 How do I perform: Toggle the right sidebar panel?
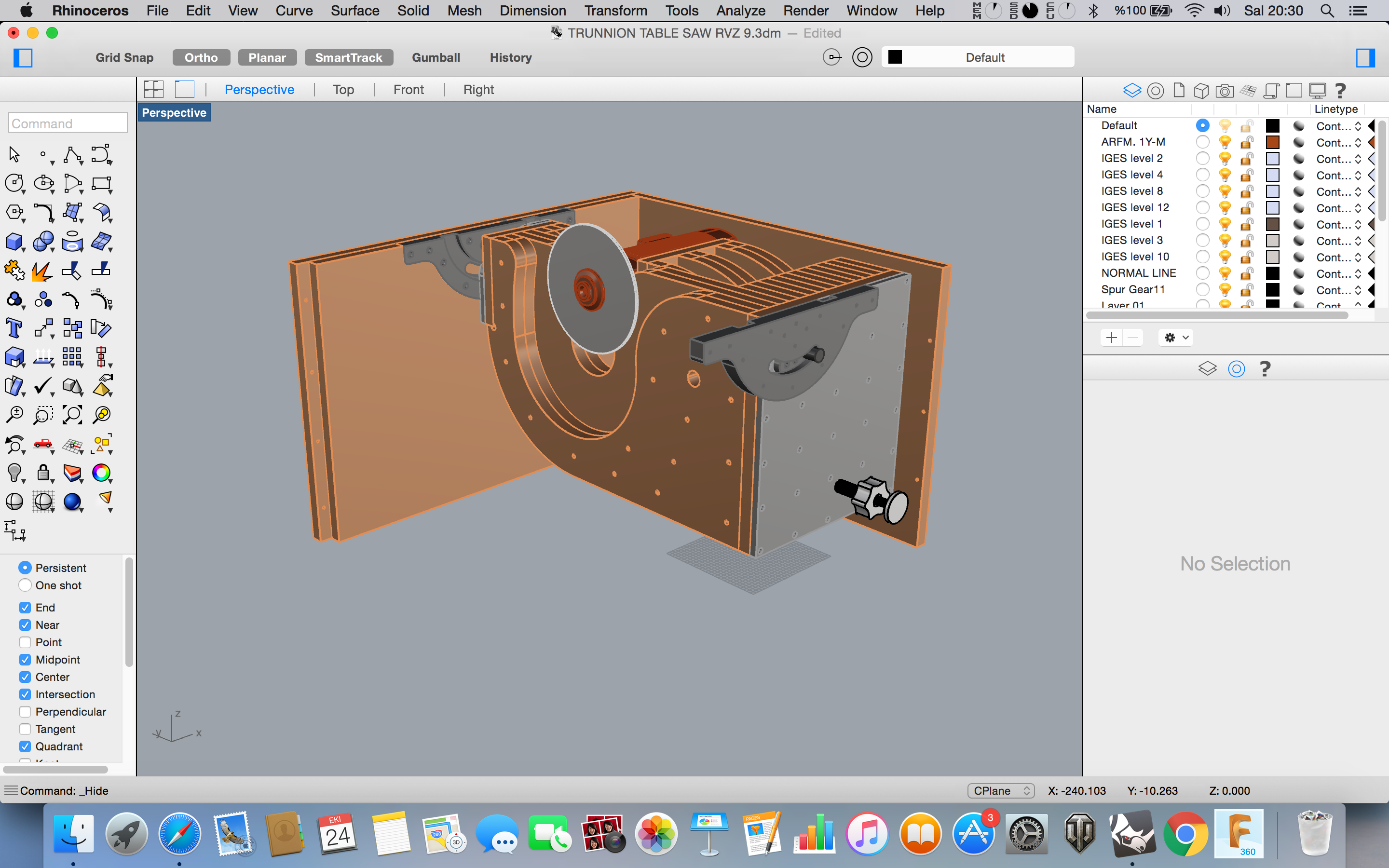(x=1365, y=57)
